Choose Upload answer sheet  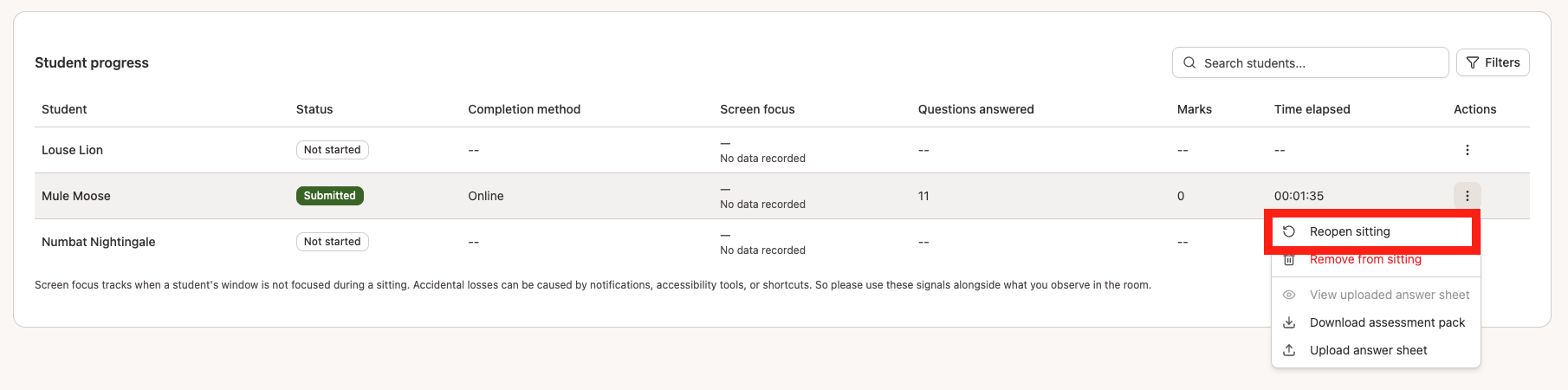[1376, 350]
